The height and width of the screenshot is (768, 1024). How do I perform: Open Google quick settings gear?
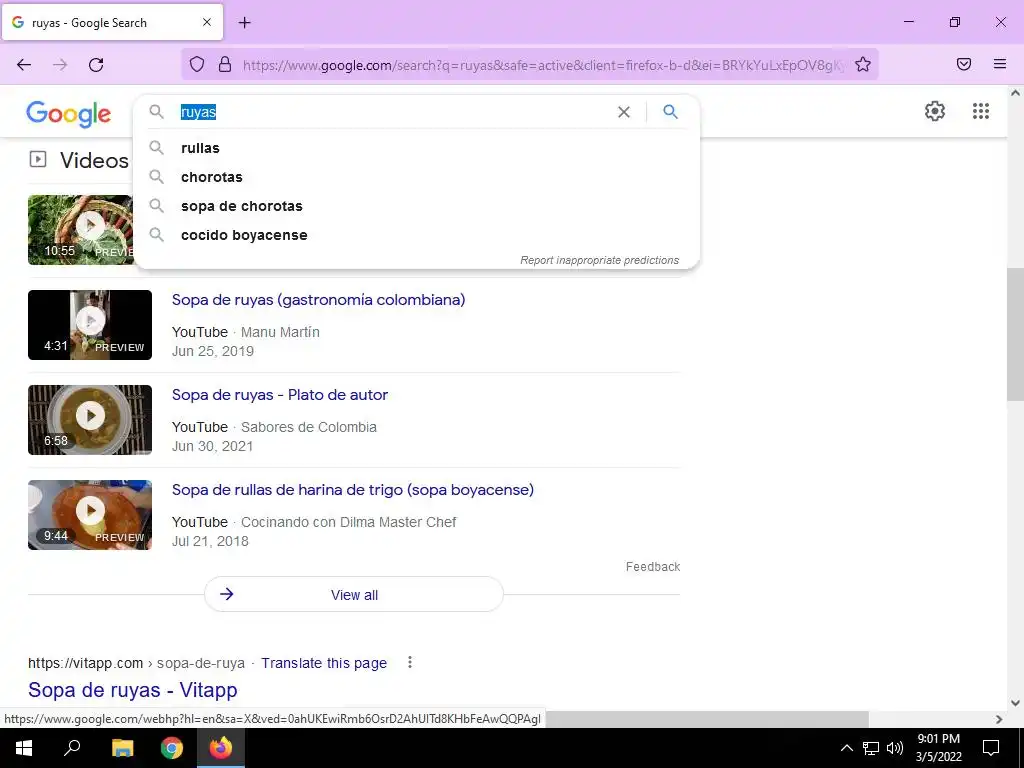click(935, 111)
